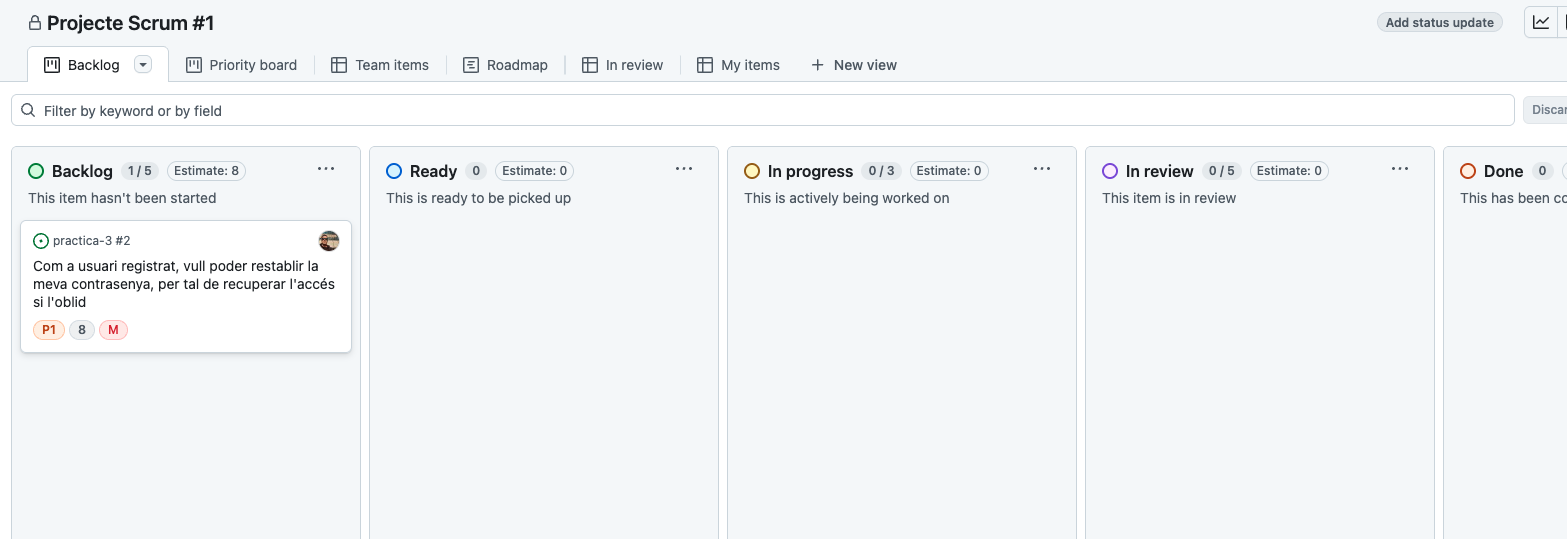Focus the Filter by keyword input field
Viewport: 1567px width, 539px height.
pyautogui.click(x=770, y=110)
